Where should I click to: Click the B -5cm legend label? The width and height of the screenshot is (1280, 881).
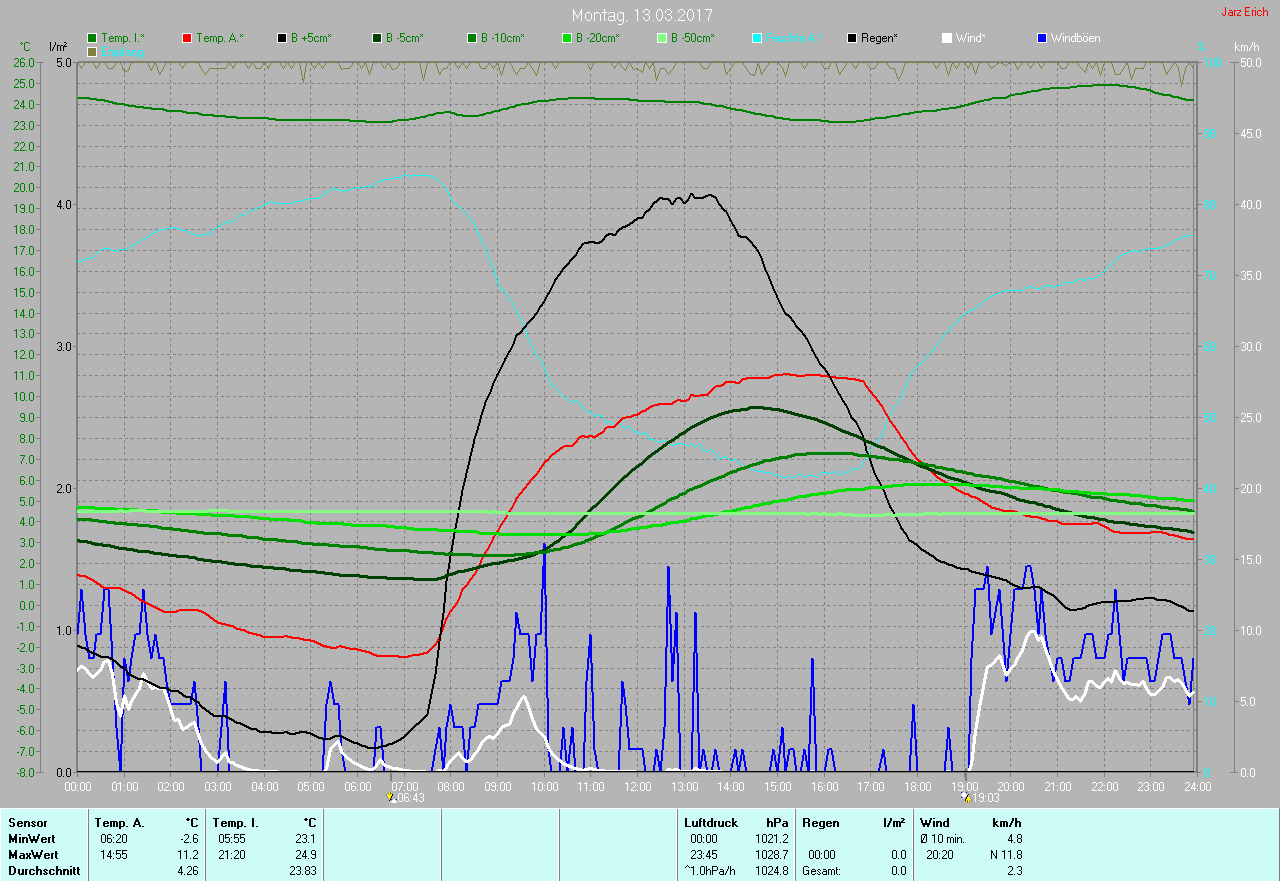coord(403,38)
